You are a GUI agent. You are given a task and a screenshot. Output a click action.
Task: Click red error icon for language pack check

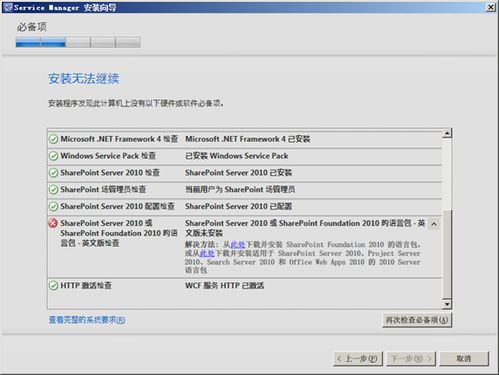[53, 223]
